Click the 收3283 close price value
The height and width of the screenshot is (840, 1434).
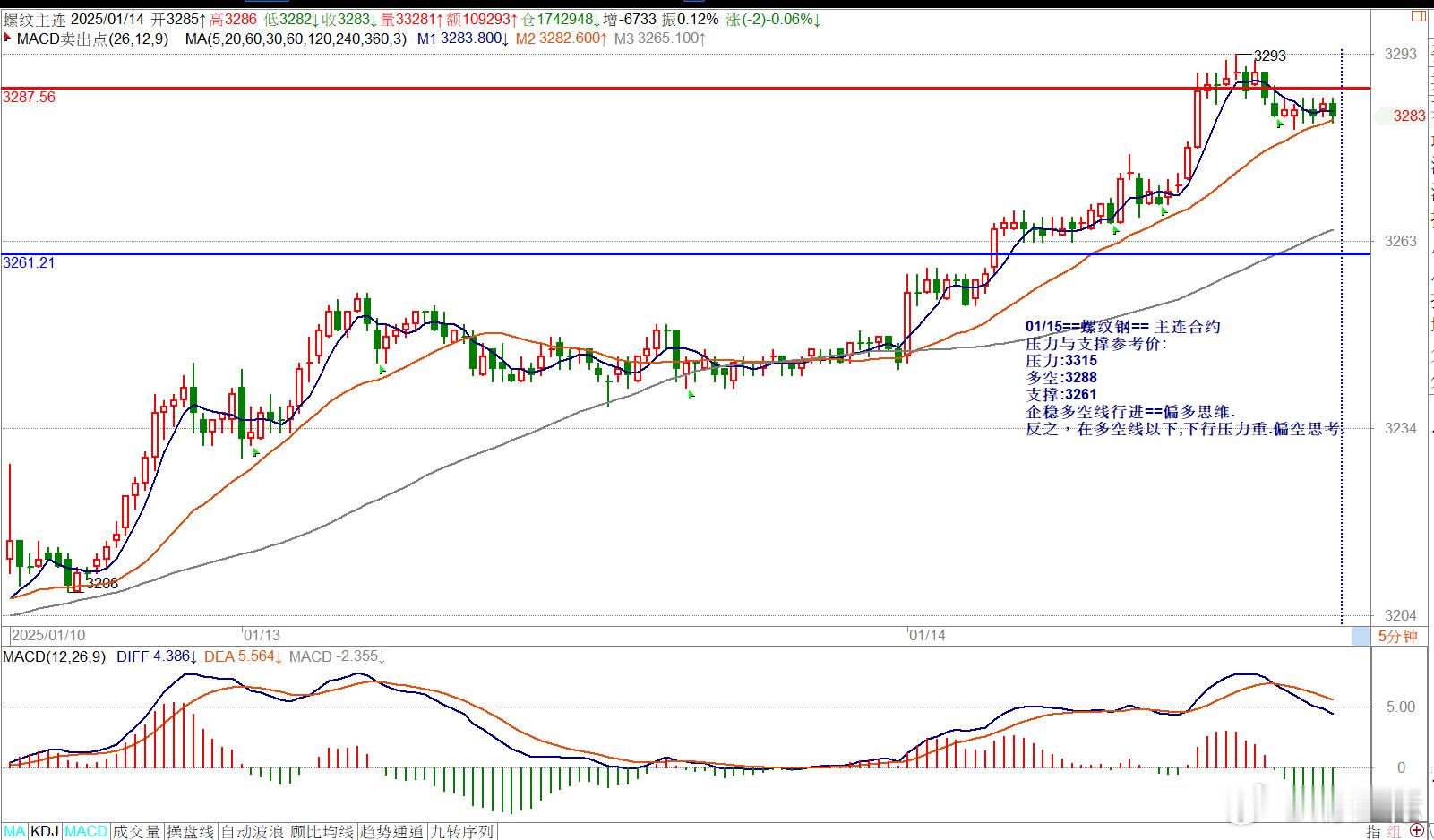[x=350, y=19]
